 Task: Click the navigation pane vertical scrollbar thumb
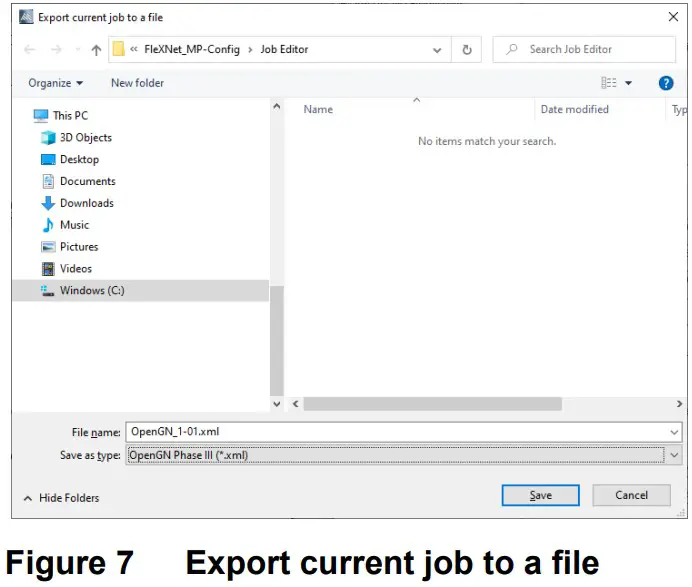pos(277,341)
